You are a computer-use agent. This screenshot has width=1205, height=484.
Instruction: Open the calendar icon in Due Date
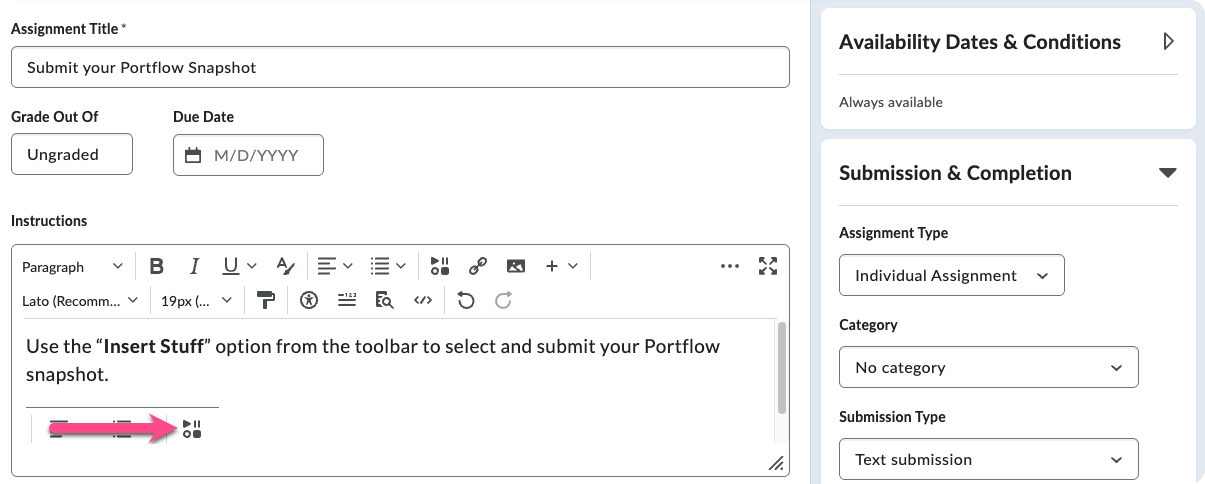coord(194,155)
